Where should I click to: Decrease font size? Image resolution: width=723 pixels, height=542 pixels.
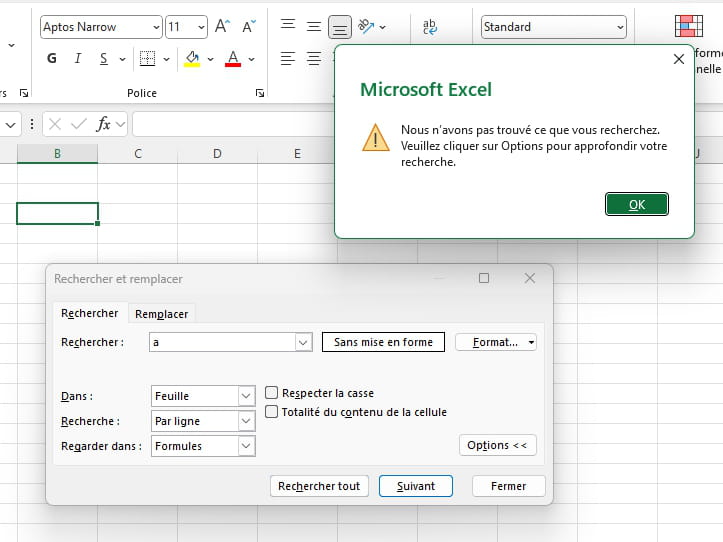click(x=249, y=26)
